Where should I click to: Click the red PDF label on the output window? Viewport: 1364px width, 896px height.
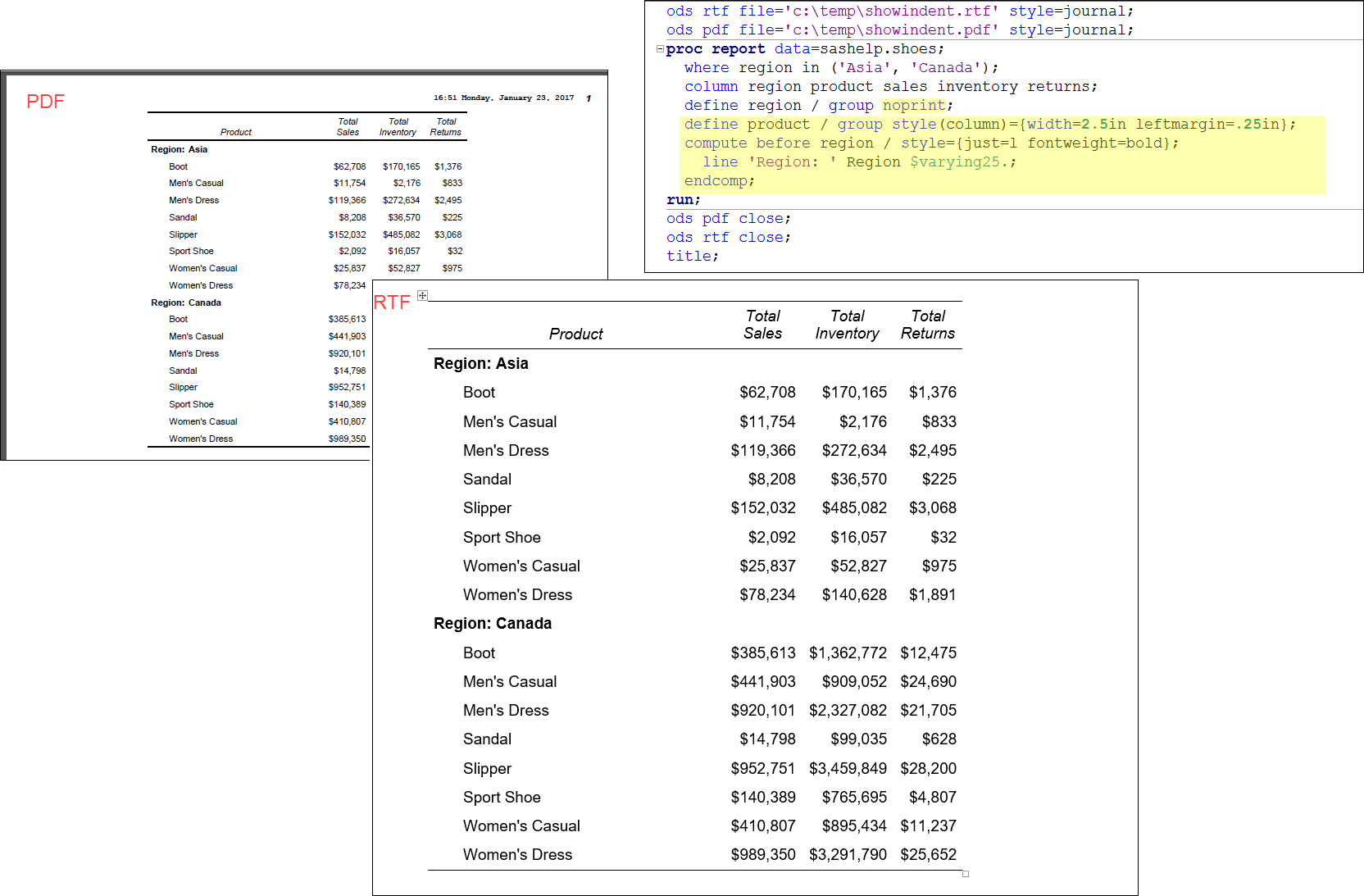[x=45, y=101]
